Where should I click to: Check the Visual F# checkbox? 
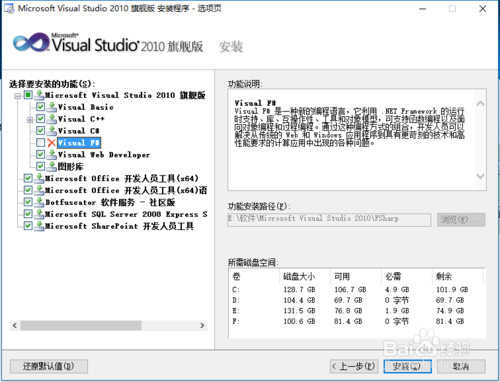click(40, 143)
